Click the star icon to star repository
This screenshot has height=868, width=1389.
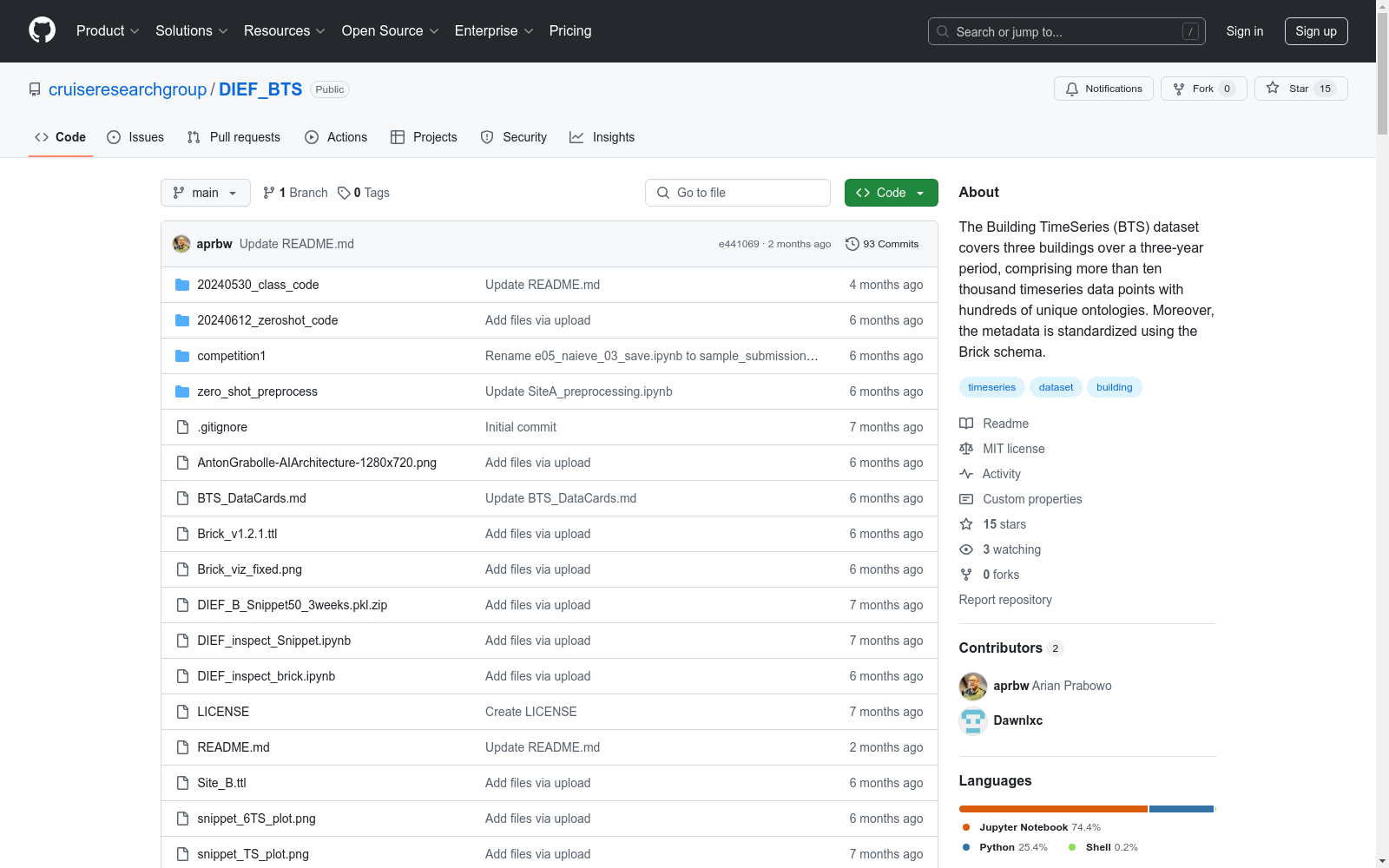point(1273,88)
